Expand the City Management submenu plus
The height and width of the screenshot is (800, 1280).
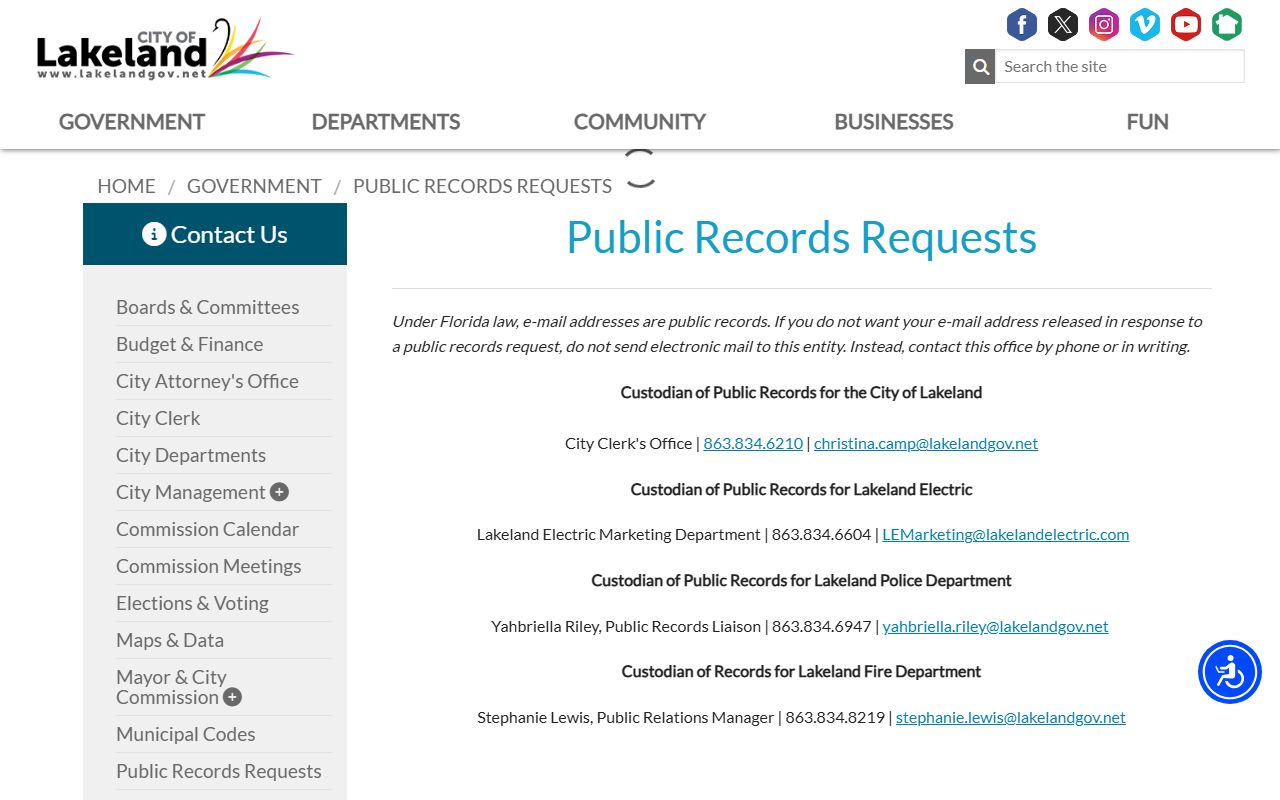point(279,492)
